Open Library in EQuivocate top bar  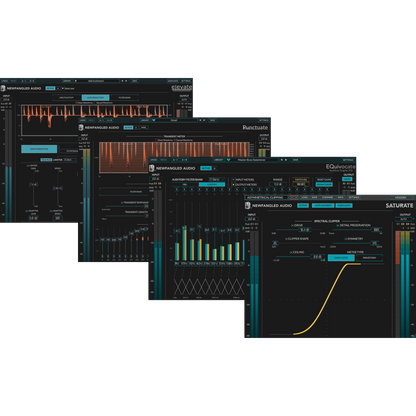pos(219,160)
